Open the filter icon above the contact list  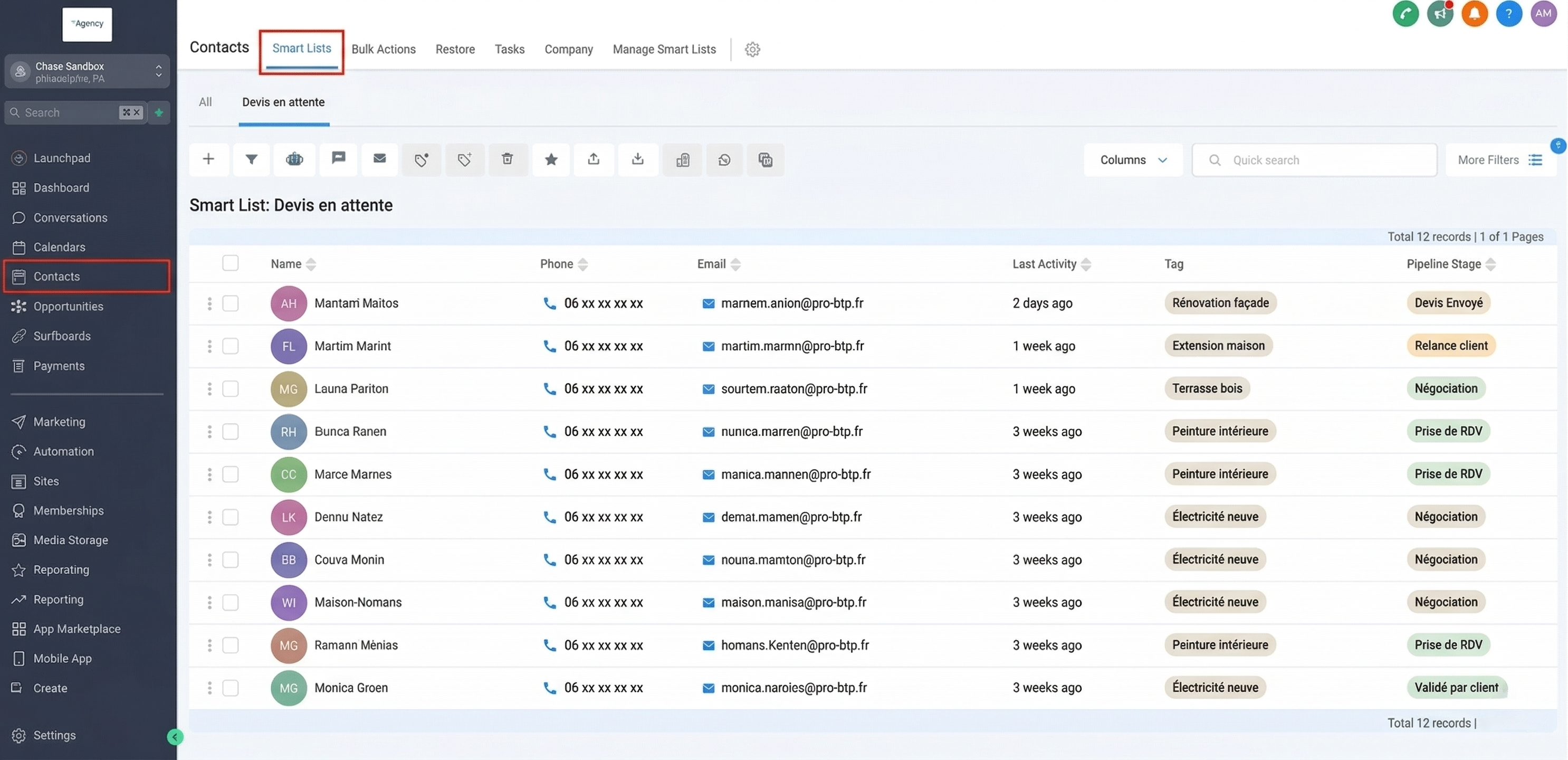click(x=251, y=159)
